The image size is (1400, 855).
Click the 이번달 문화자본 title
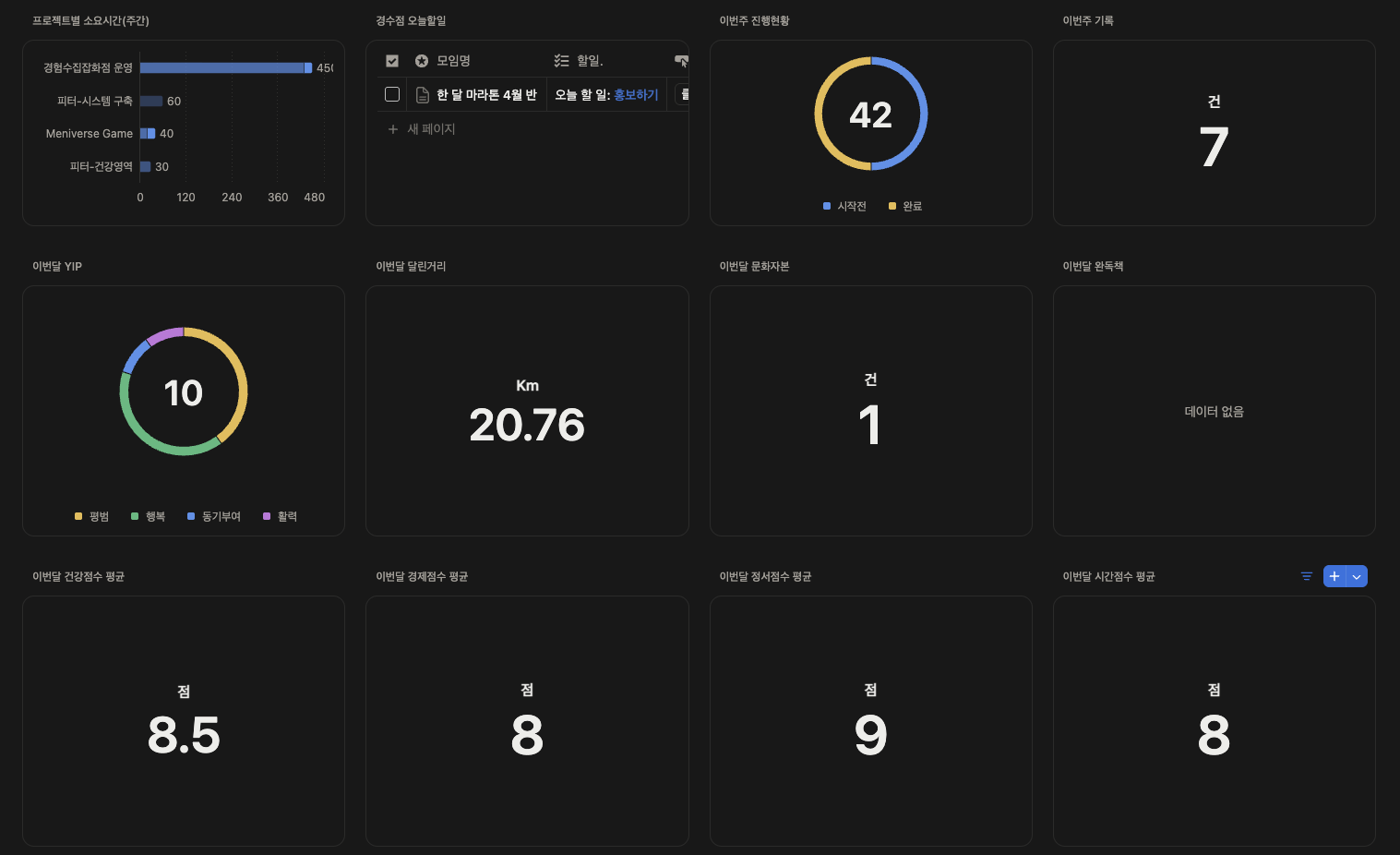(x=754, y=267)
